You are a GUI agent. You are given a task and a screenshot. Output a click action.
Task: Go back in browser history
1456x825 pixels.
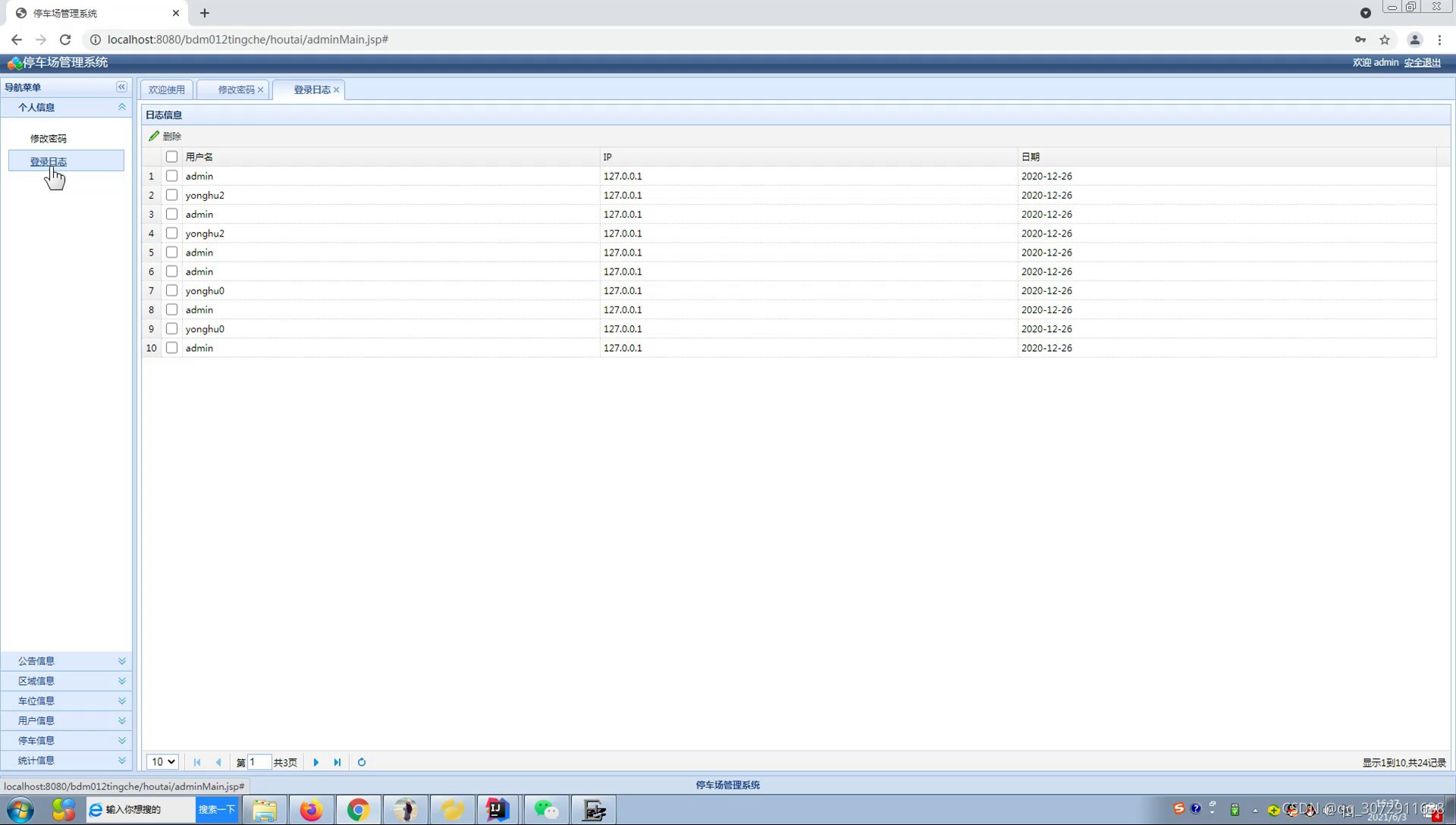pos(17,39)
